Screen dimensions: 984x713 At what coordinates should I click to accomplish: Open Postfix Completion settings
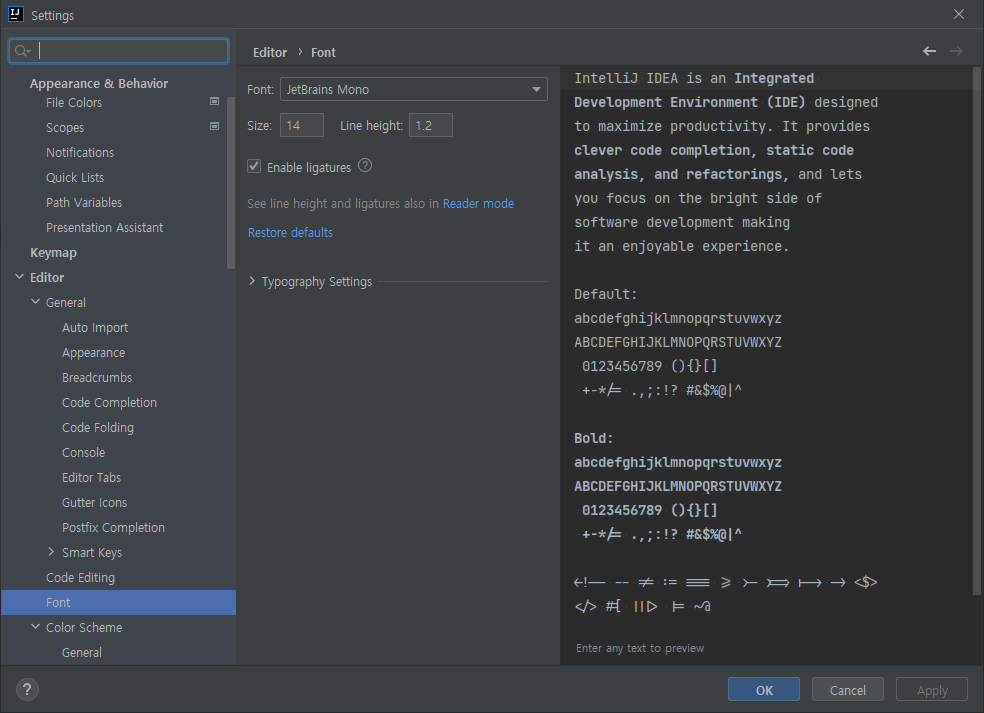tap(113, 528)
